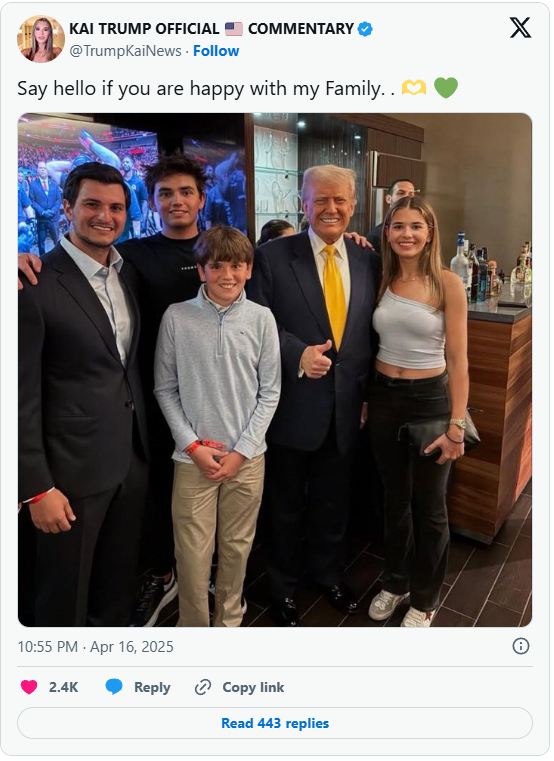Open the X logo link
Image resolution: width=554 pixels, height=761 pixels.
(520, 27)
